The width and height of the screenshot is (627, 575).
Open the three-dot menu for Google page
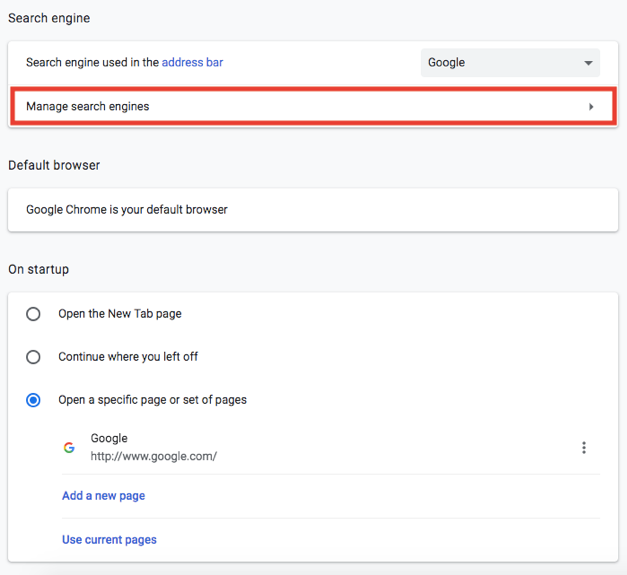[584, 448]
